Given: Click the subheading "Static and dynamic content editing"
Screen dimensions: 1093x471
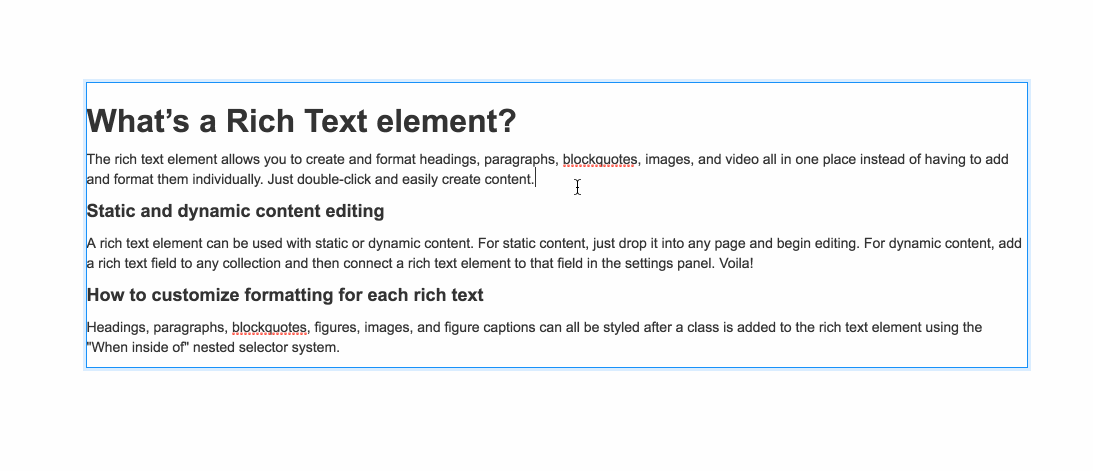Looking at the screenshot, I should 235,211.
